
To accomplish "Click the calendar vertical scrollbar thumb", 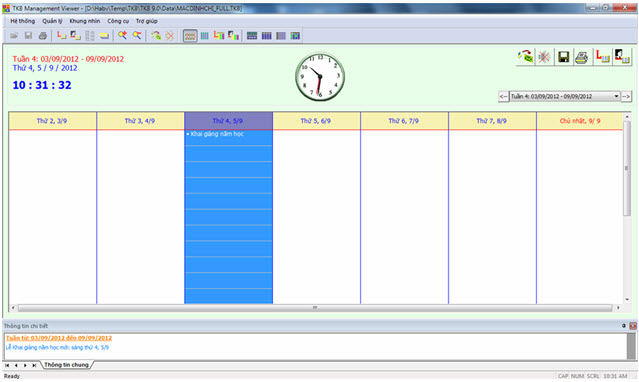I will [627, 168].
